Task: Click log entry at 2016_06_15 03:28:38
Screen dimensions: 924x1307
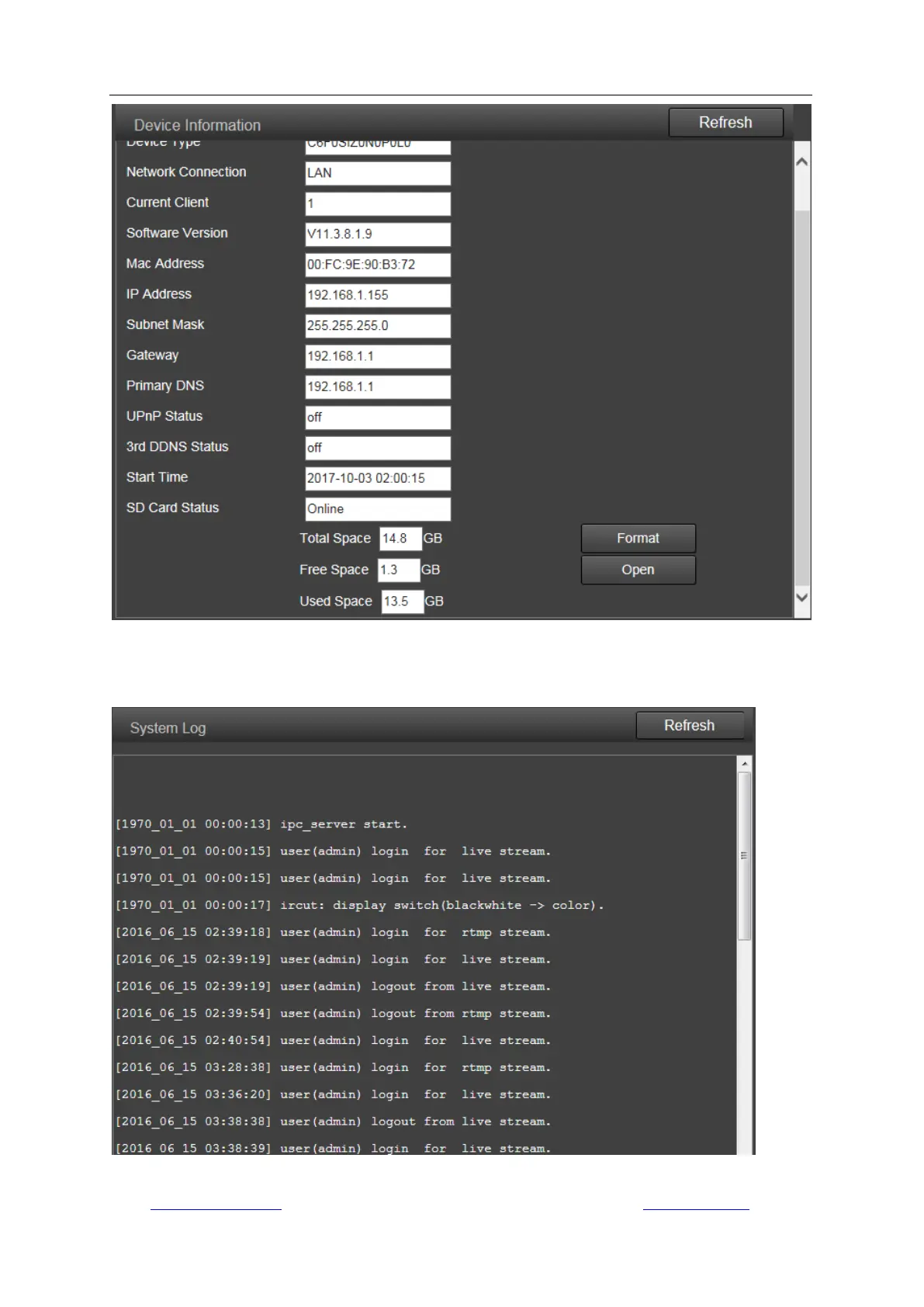Action: click(333, 1068)
